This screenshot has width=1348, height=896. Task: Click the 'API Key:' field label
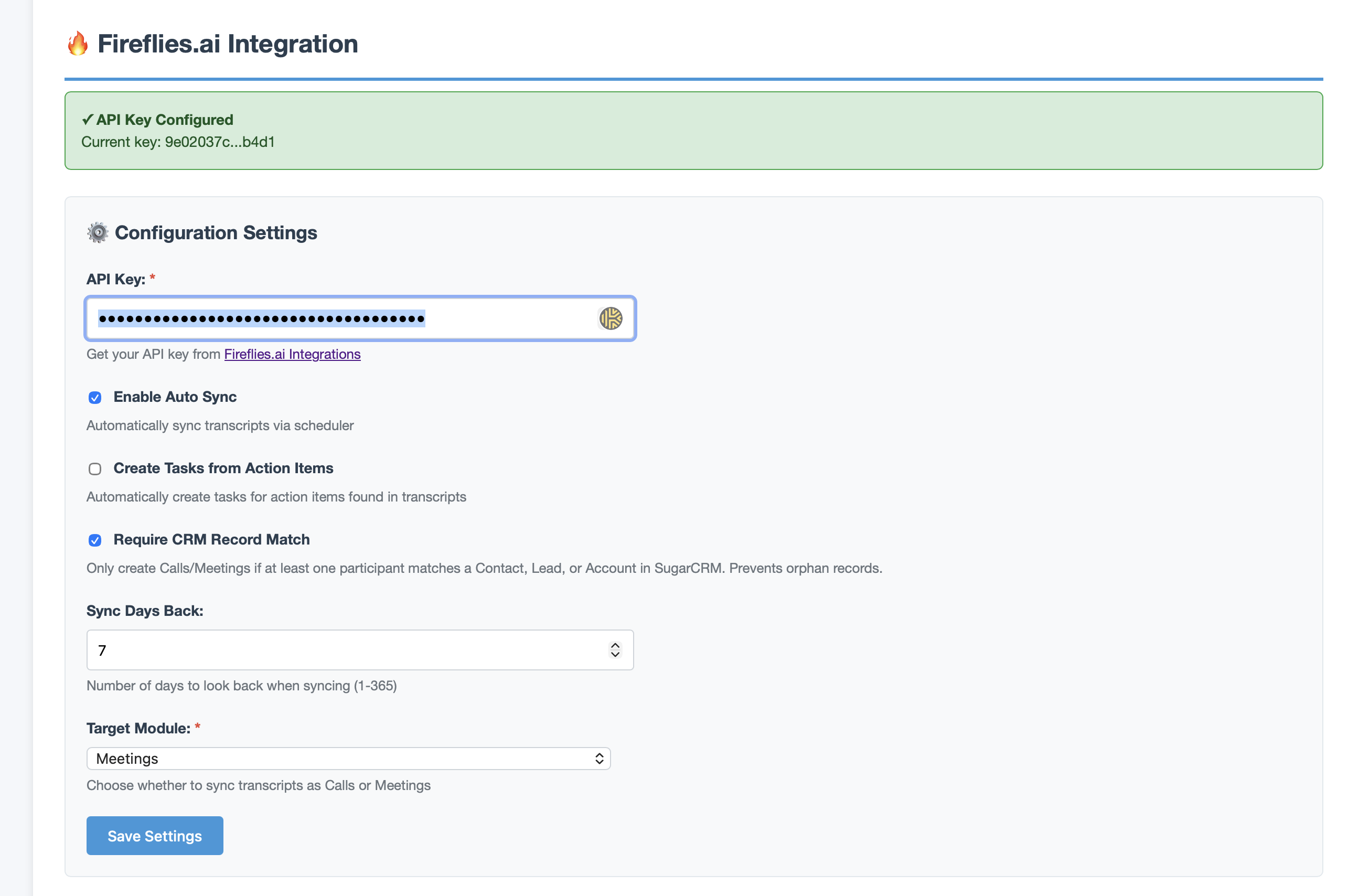click(115, 279)
